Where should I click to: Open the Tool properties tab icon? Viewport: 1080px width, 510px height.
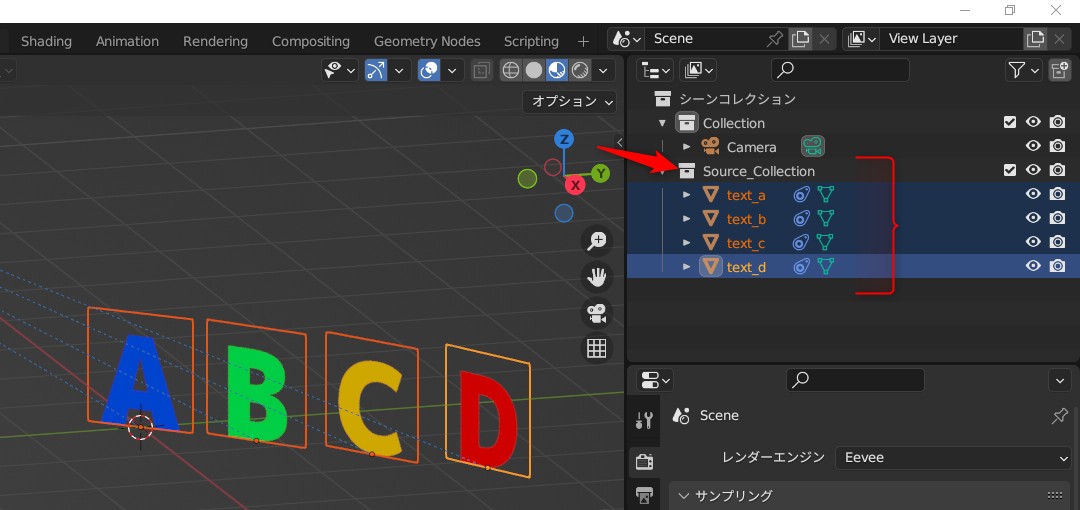coord(644,420)
